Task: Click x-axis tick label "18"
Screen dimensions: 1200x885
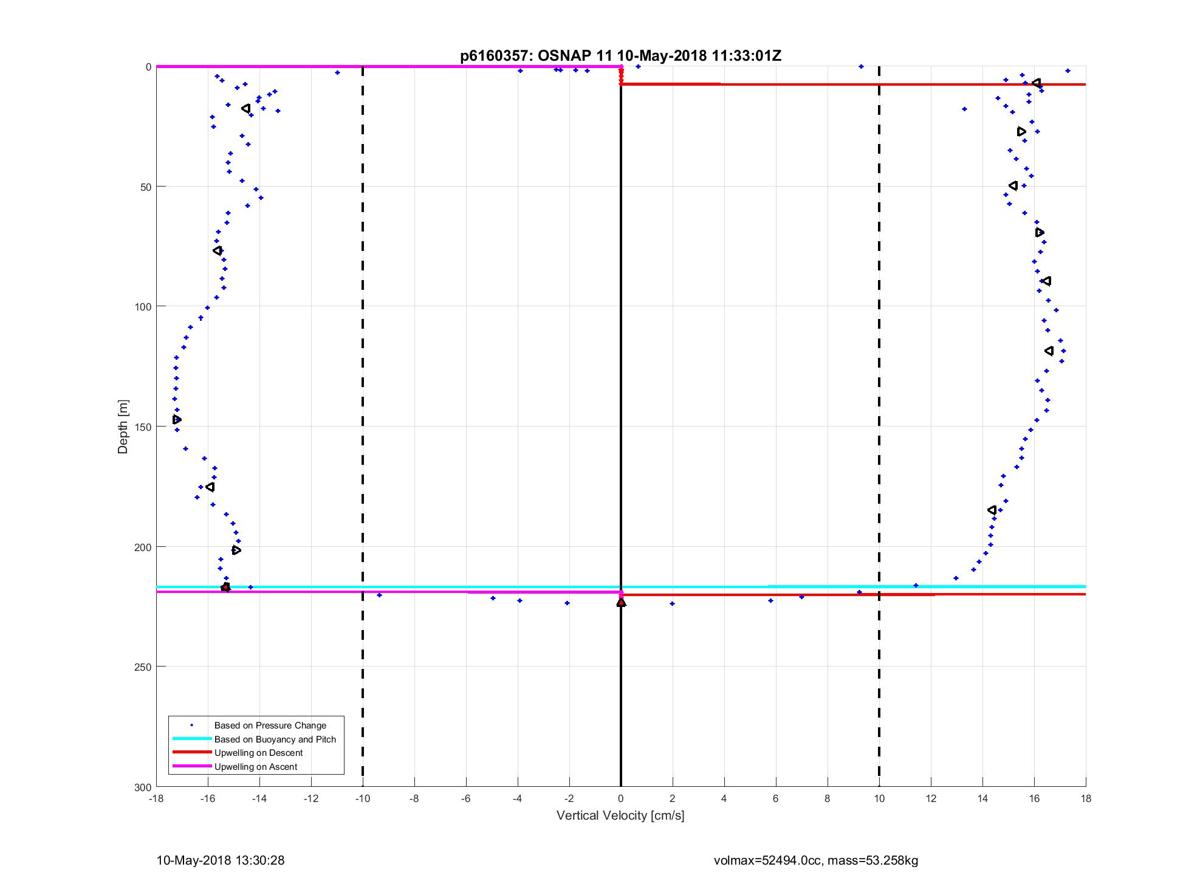Action: click(1086, 799)
